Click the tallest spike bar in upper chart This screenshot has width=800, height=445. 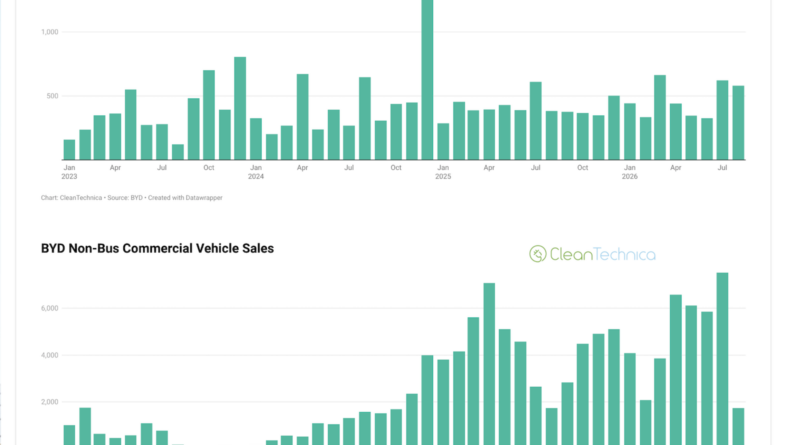428,80
